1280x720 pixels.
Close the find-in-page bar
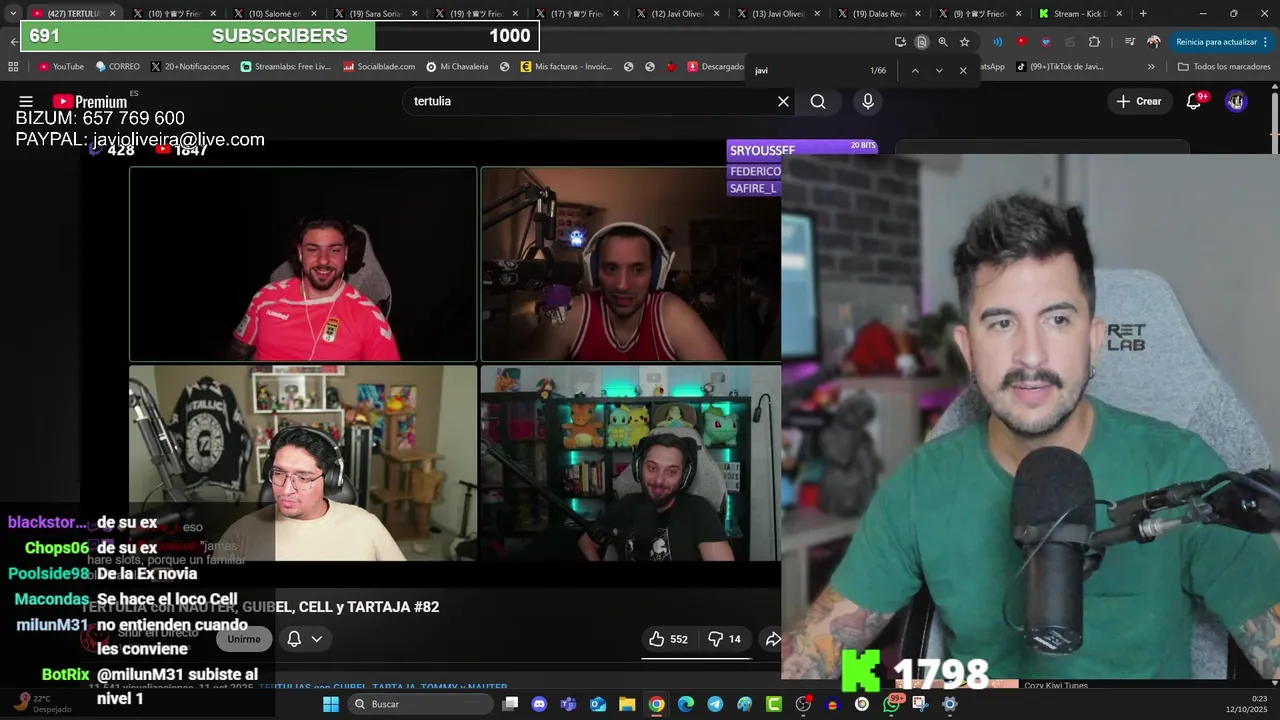(x=963, y=71)
